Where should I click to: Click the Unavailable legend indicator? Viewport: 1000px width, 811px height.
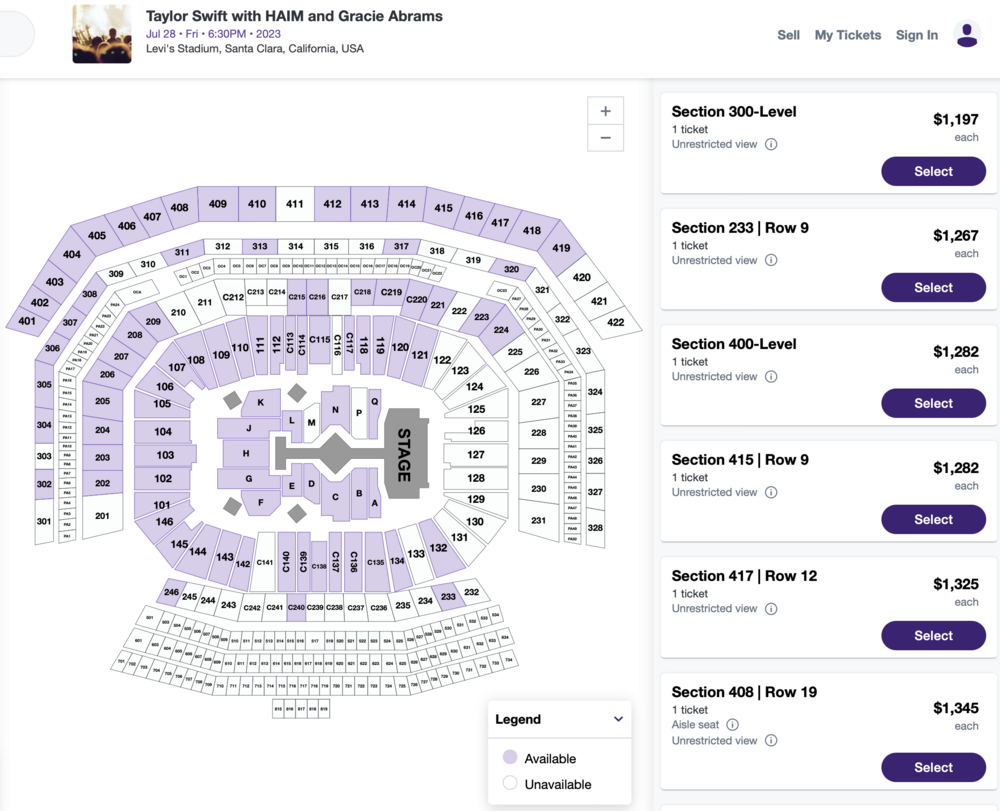coord(510,784)
